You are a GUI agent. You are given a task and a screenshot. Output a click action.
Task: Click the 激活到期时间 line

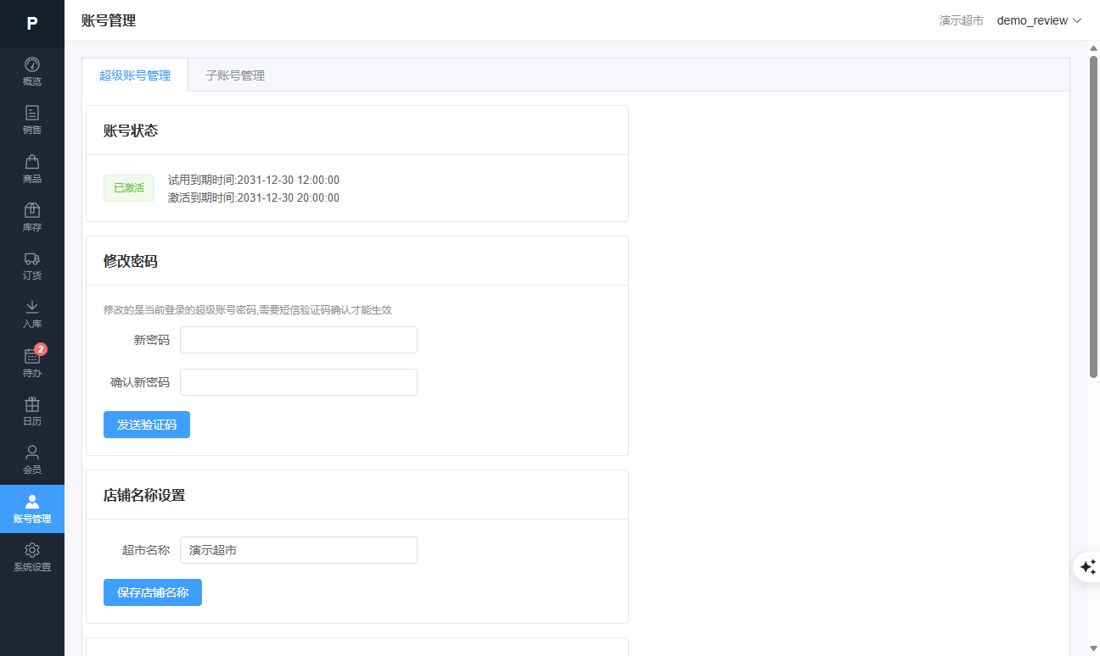(254, 198)
